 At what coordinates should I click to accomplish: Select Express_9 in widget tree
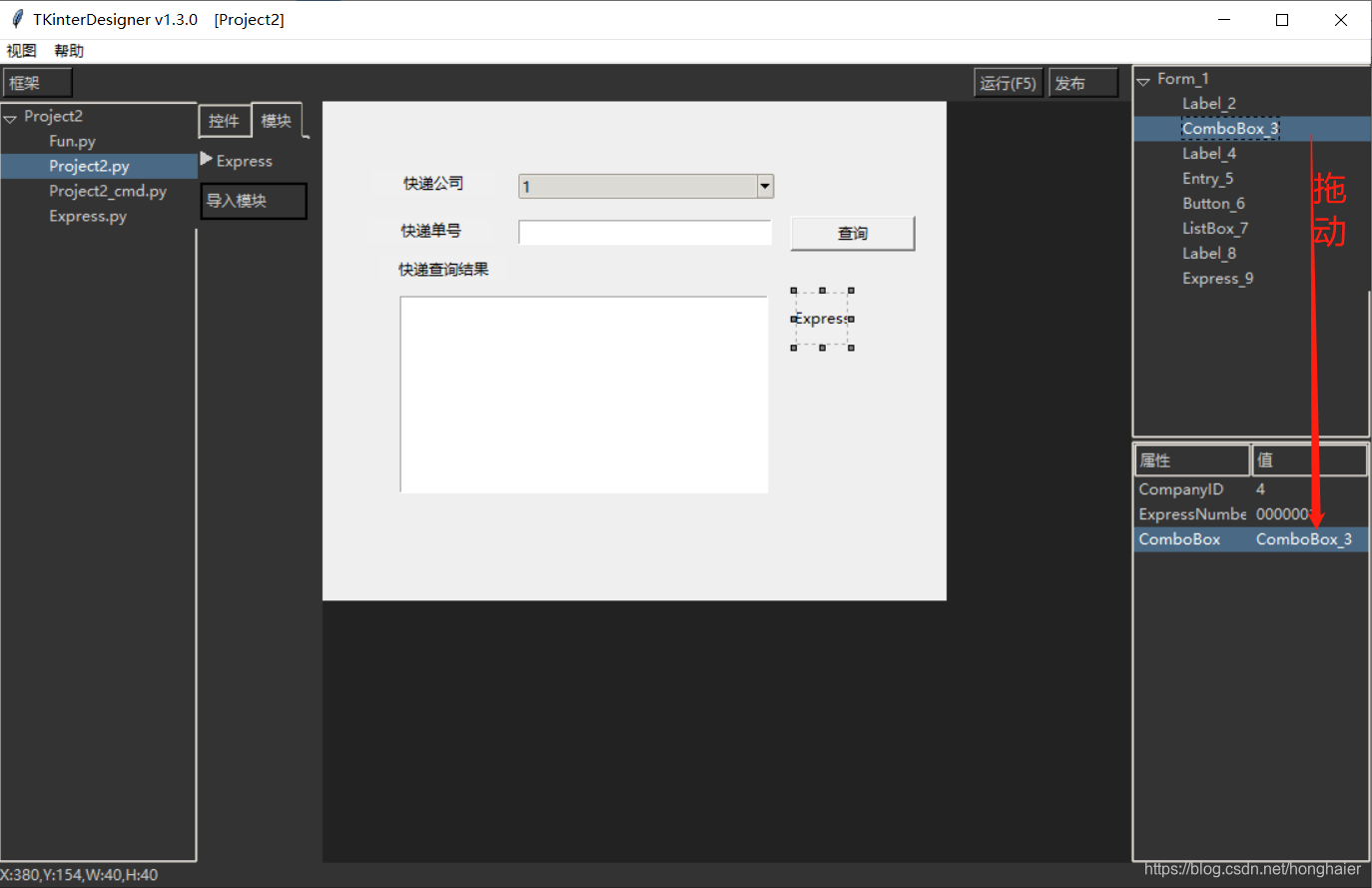click(1218, 279)
